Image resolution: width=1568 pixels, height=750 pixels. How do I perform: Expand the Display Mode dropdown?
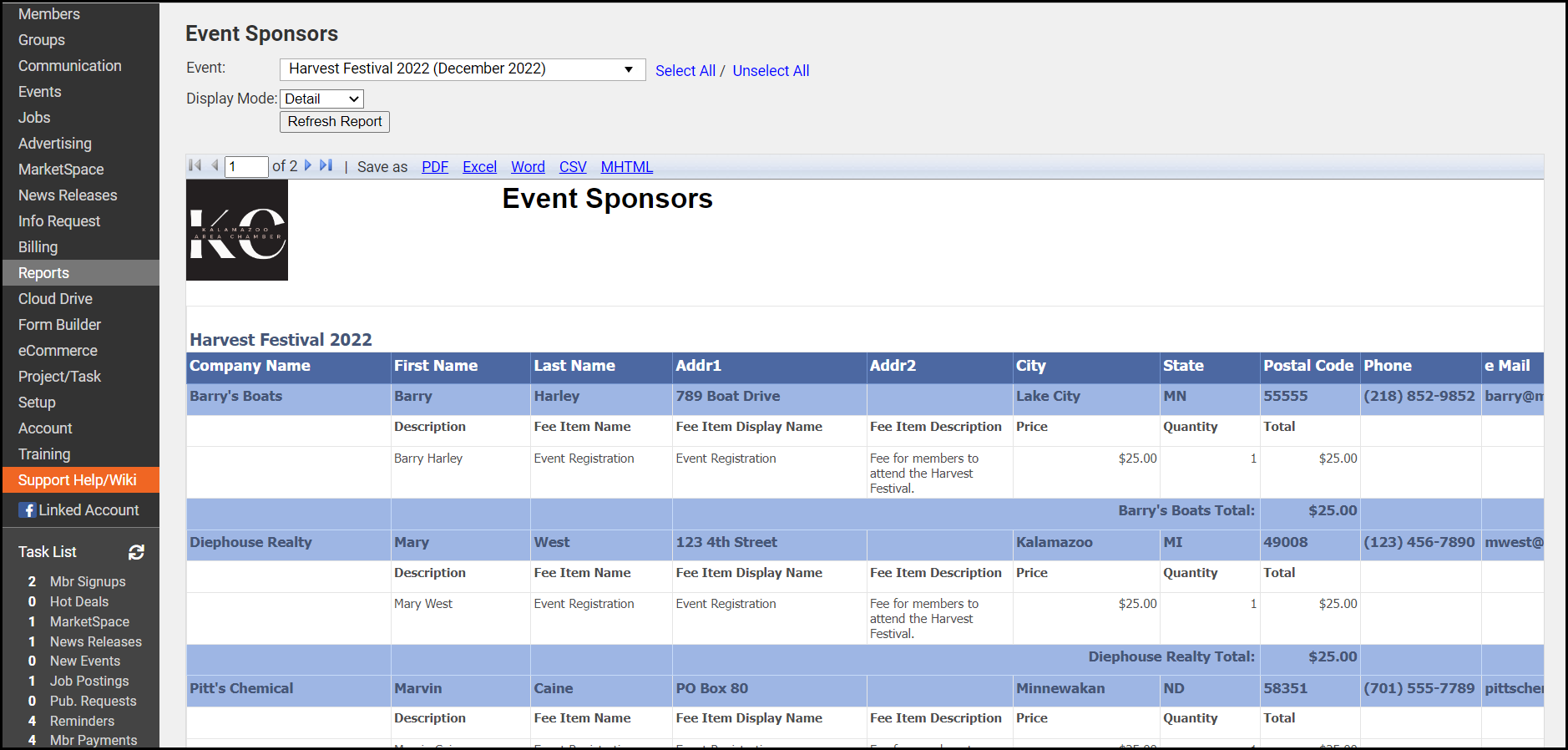(321, 99)
